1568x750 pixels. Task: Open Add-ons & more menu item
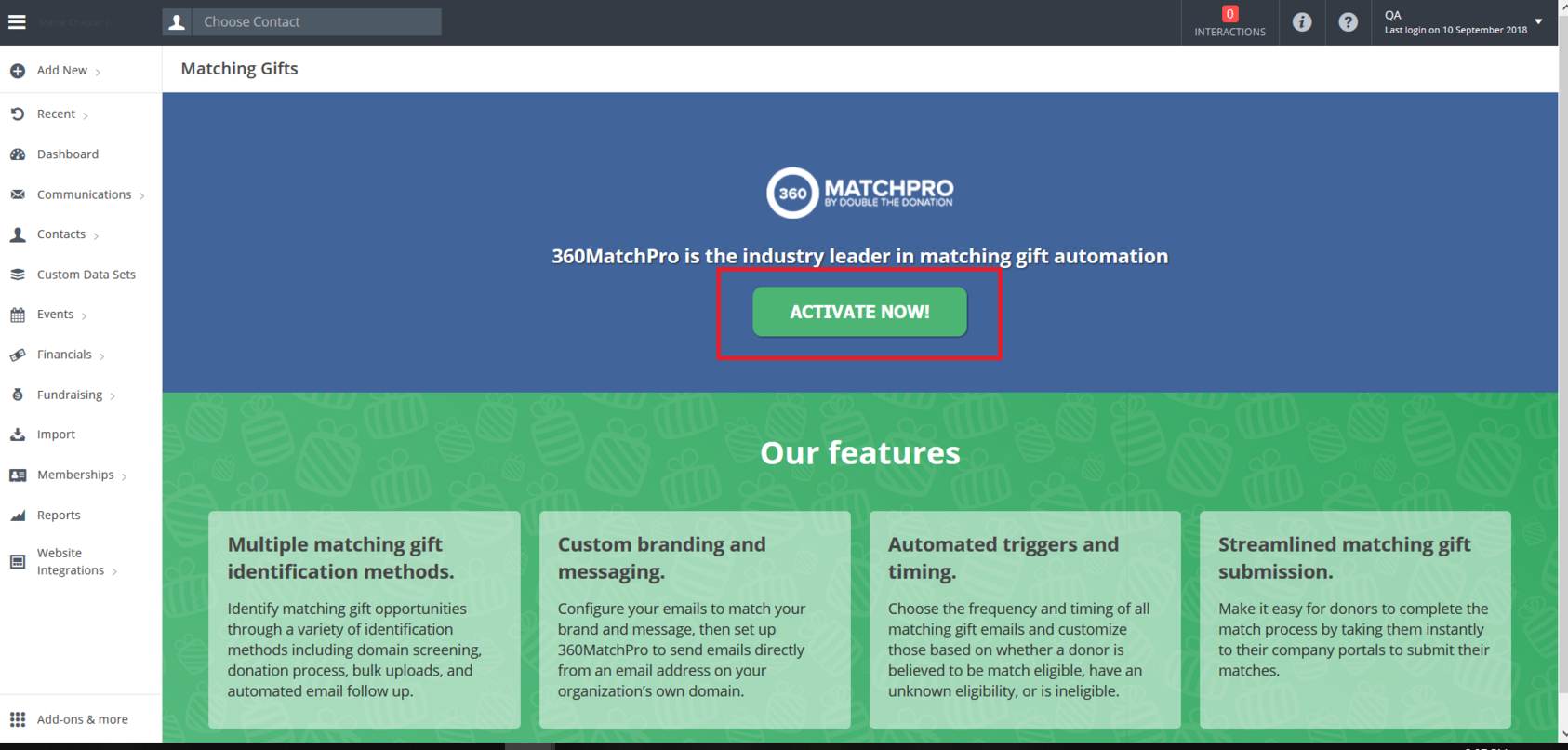pyautogui.click(x=81, y=719)
